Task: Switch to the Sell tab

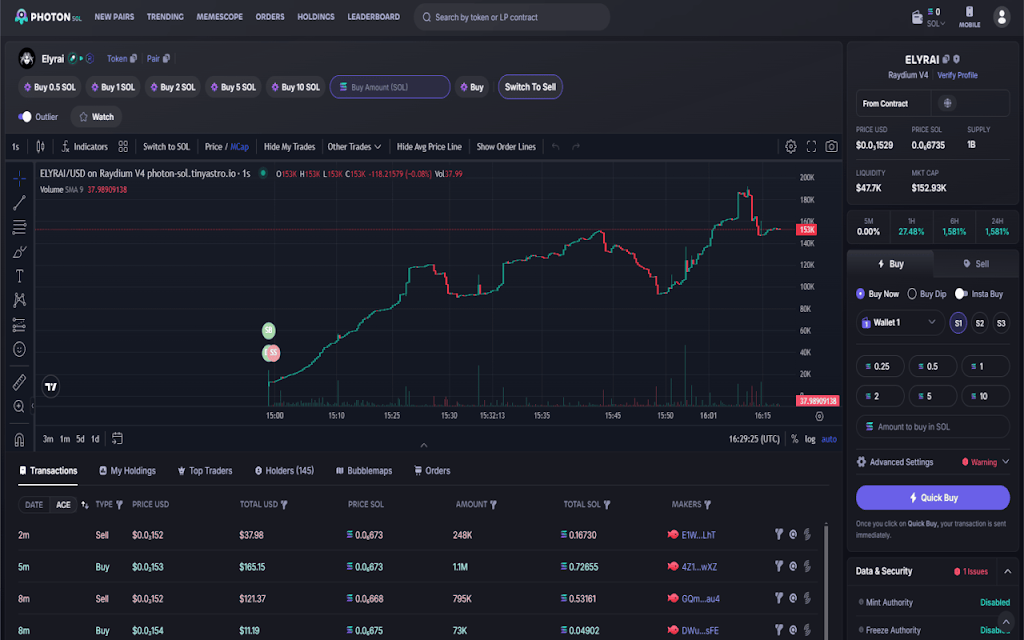Action: point(976,264)
